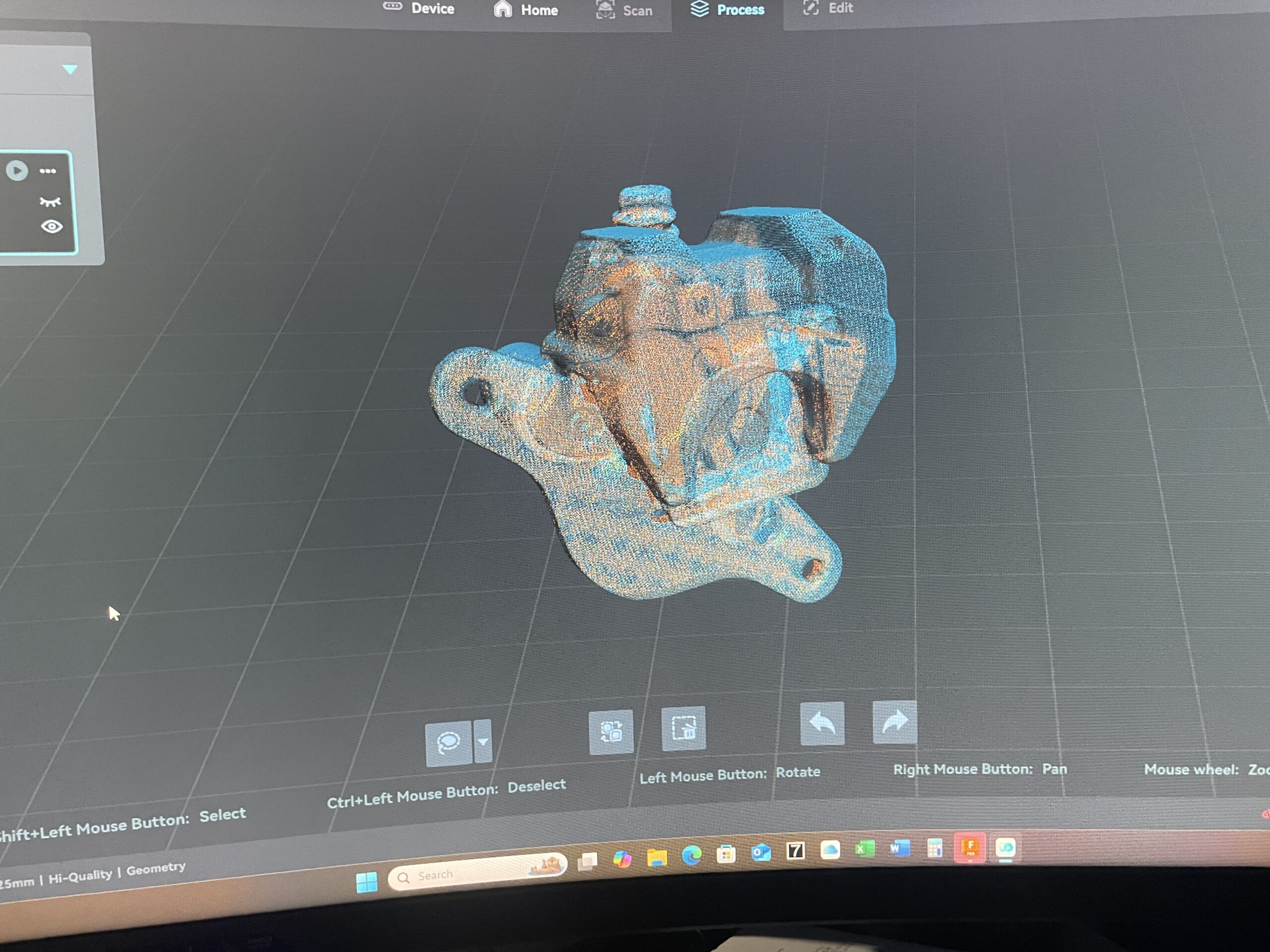Click the play button in the scan card
The image size is (1270, 952).
[x=17, y=171]
